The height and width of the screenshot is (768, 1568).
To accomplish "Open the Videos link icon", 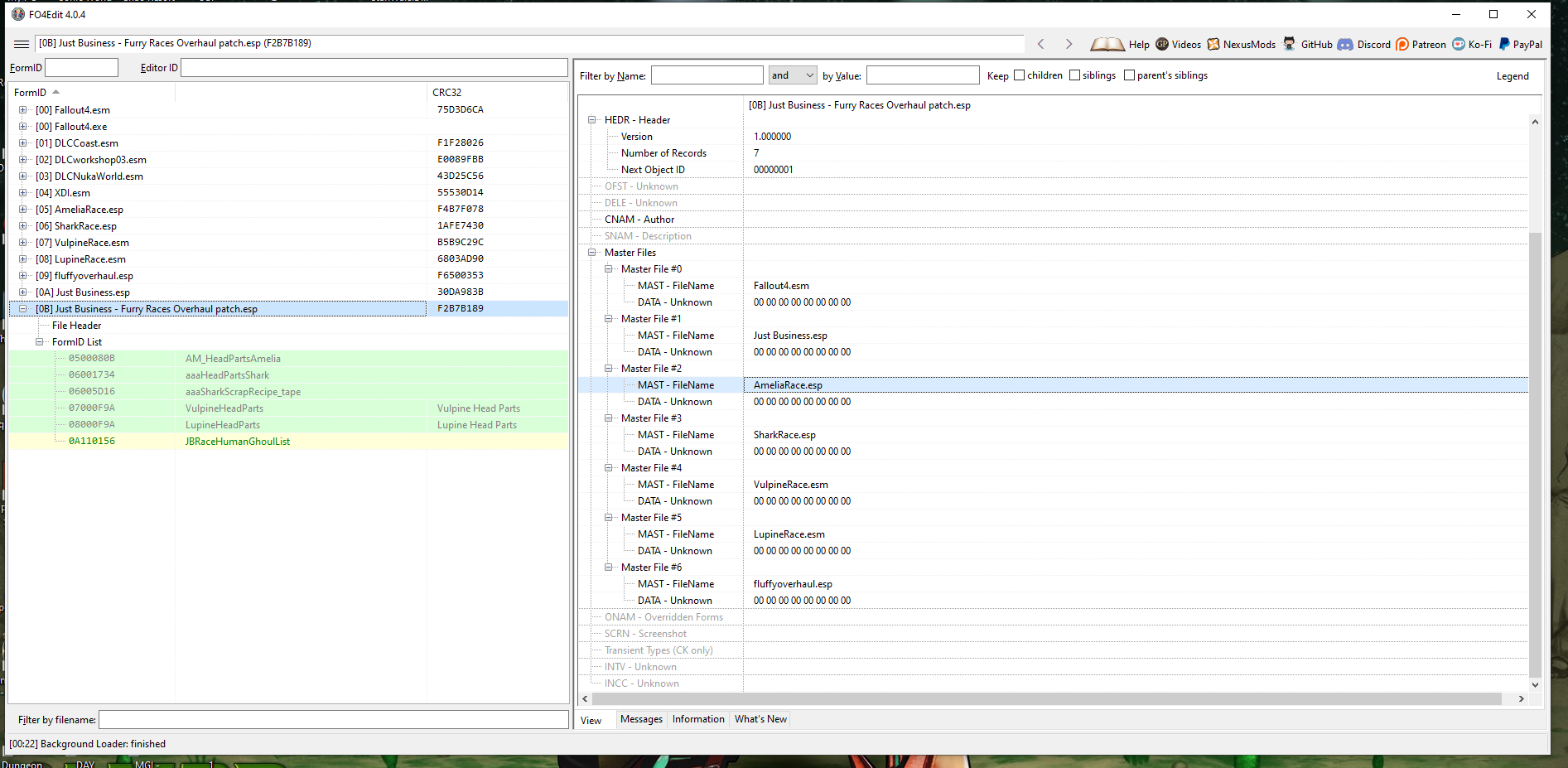I will point(1162,44).
